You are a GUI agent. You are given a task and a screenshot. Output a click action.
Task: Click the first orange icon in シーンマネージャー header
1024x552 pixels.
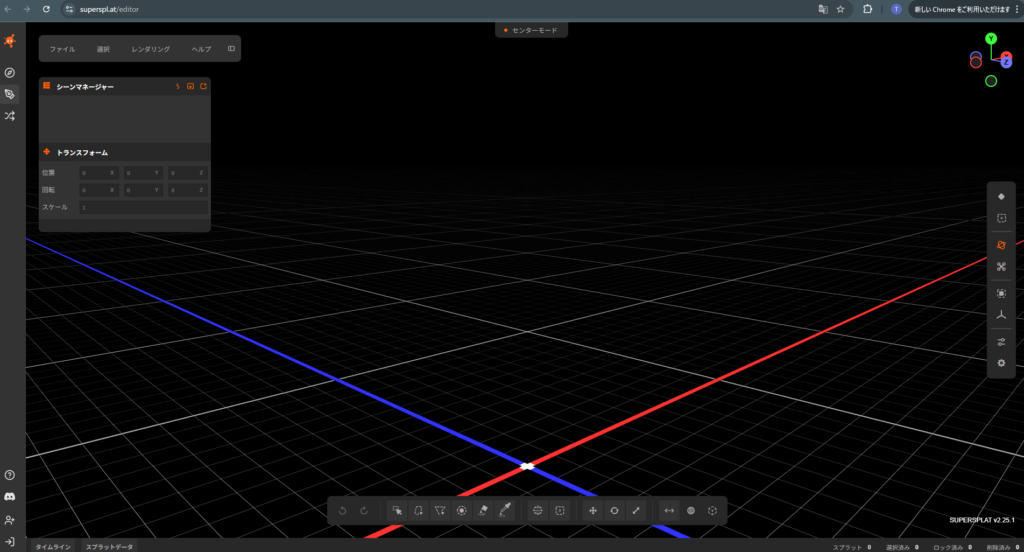click(x=178, y=86)
